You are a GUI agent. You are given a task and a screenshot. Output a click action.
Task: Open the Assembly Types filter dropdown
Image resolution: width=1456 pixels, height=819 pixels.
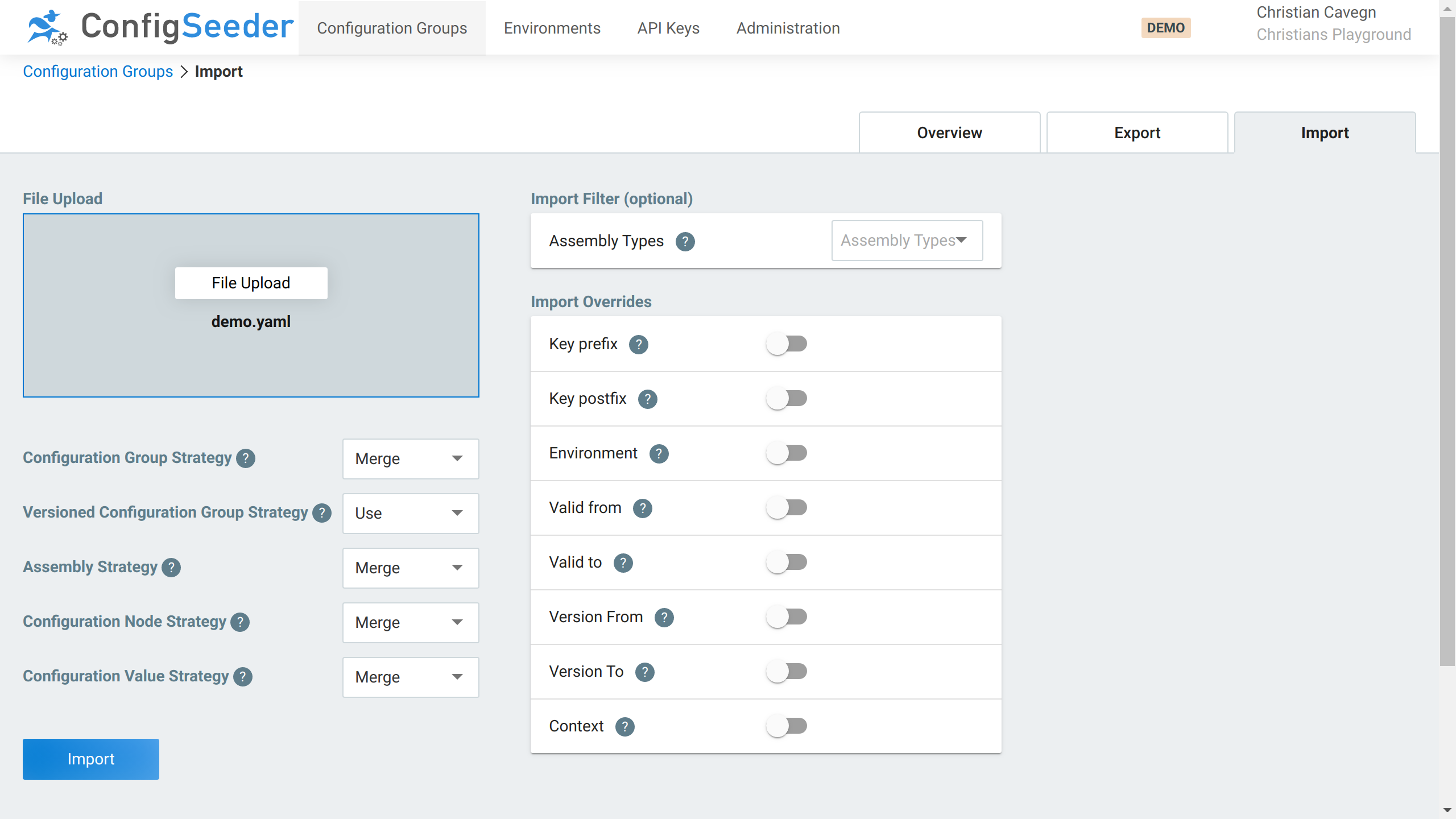coord(907,241)
